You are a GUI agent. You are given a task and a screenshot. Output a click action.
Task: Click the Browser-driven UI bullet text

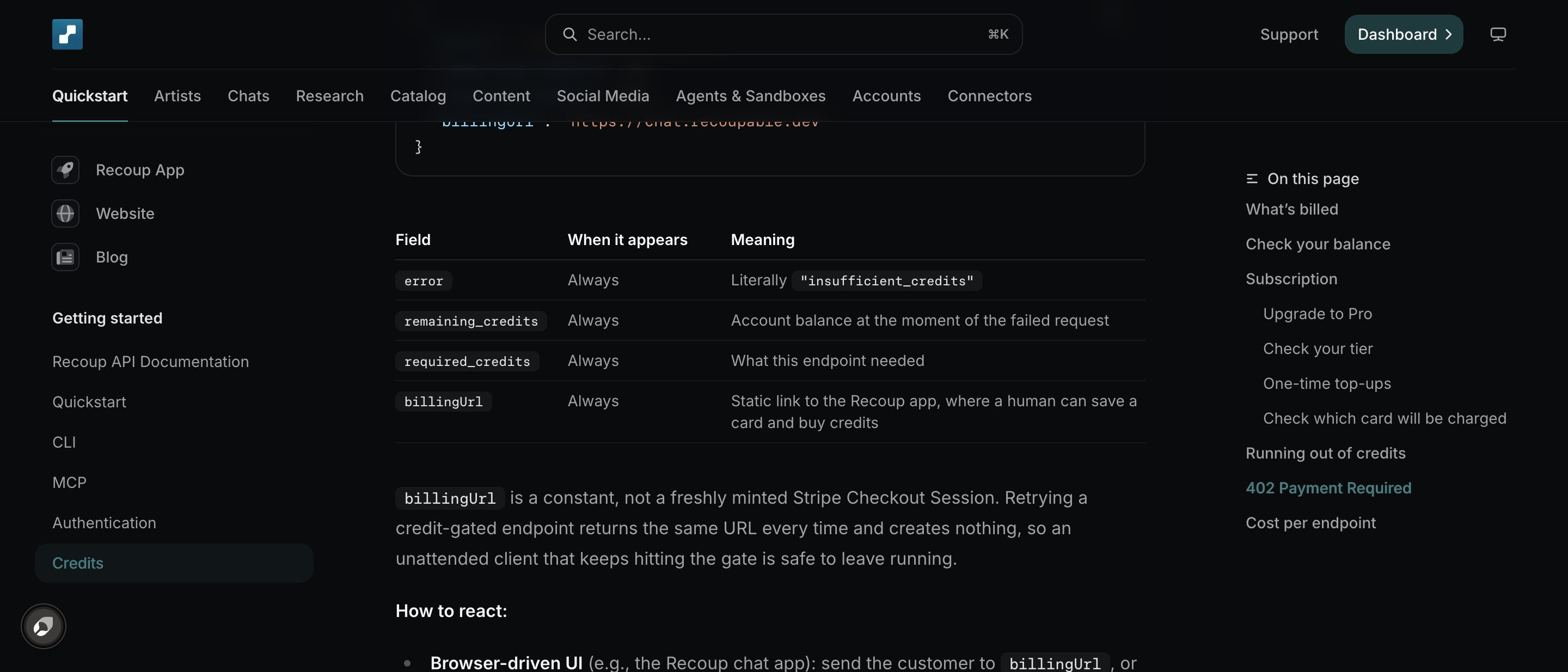[x=506, y=662]
